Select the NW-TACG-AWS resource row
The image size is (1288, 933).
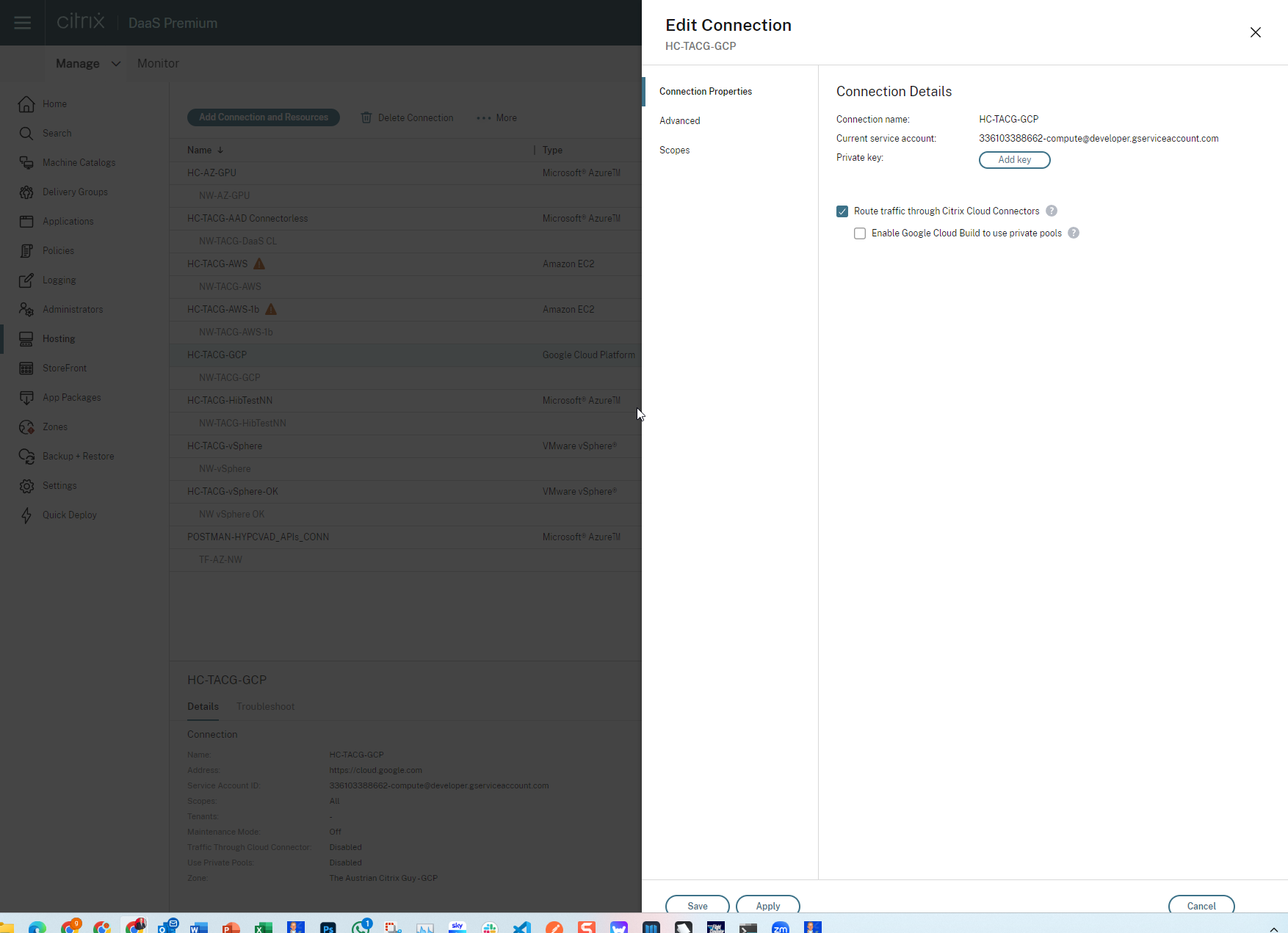point(406,286)
